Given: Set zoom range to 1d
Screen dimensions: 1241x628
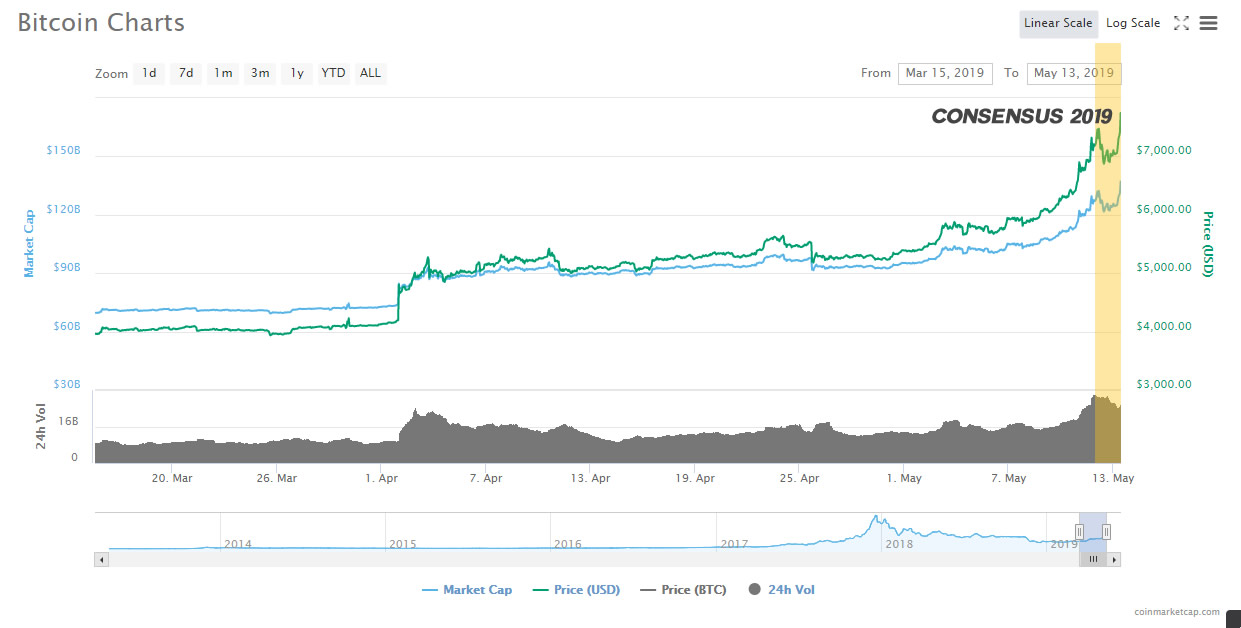Looking at the screenshot, I should pos(149,73).
